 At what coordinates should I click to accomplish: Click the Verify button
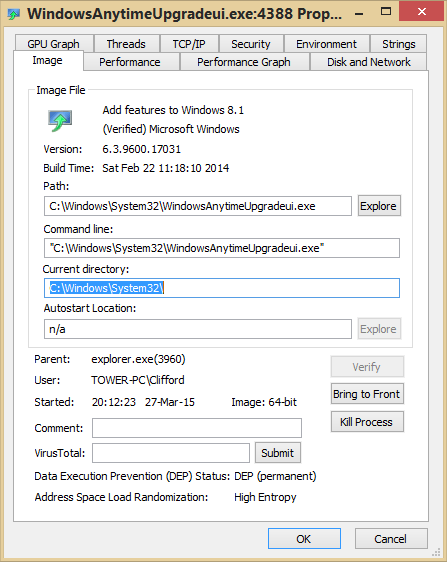[367, 367]
